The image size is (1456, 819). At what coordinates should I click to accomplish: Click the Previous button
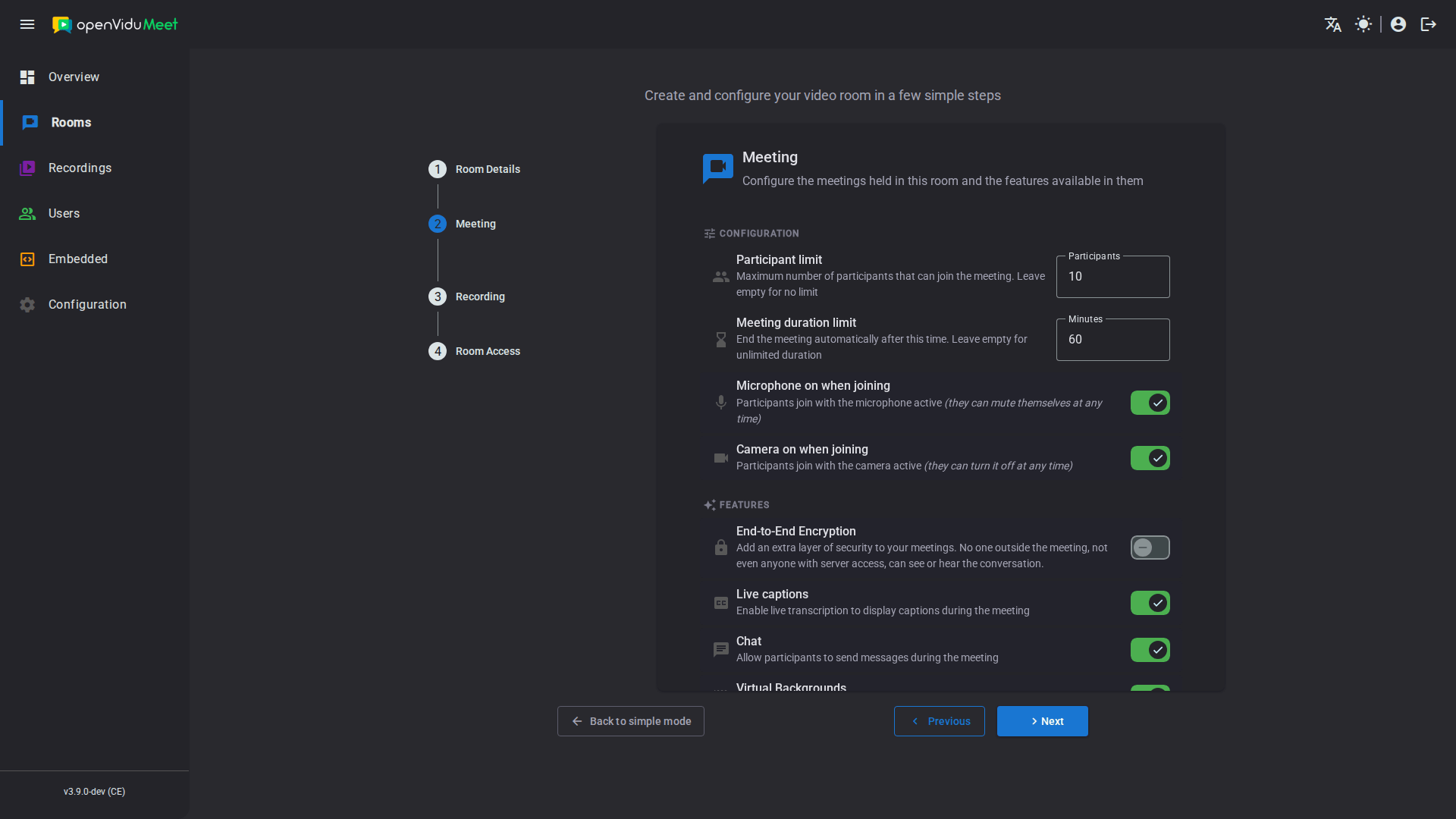click(x=940, y=721)
